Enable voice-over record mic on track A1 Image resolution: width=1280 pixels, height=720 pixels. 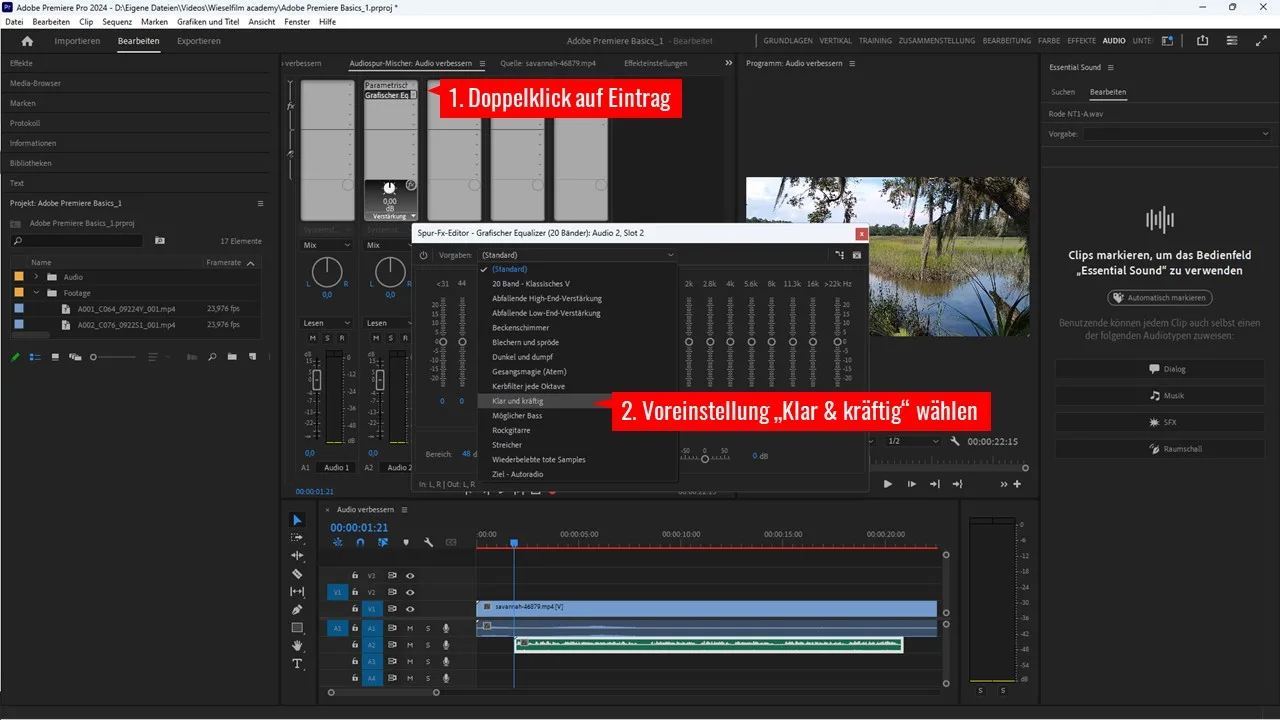click(x=446, y=628)
